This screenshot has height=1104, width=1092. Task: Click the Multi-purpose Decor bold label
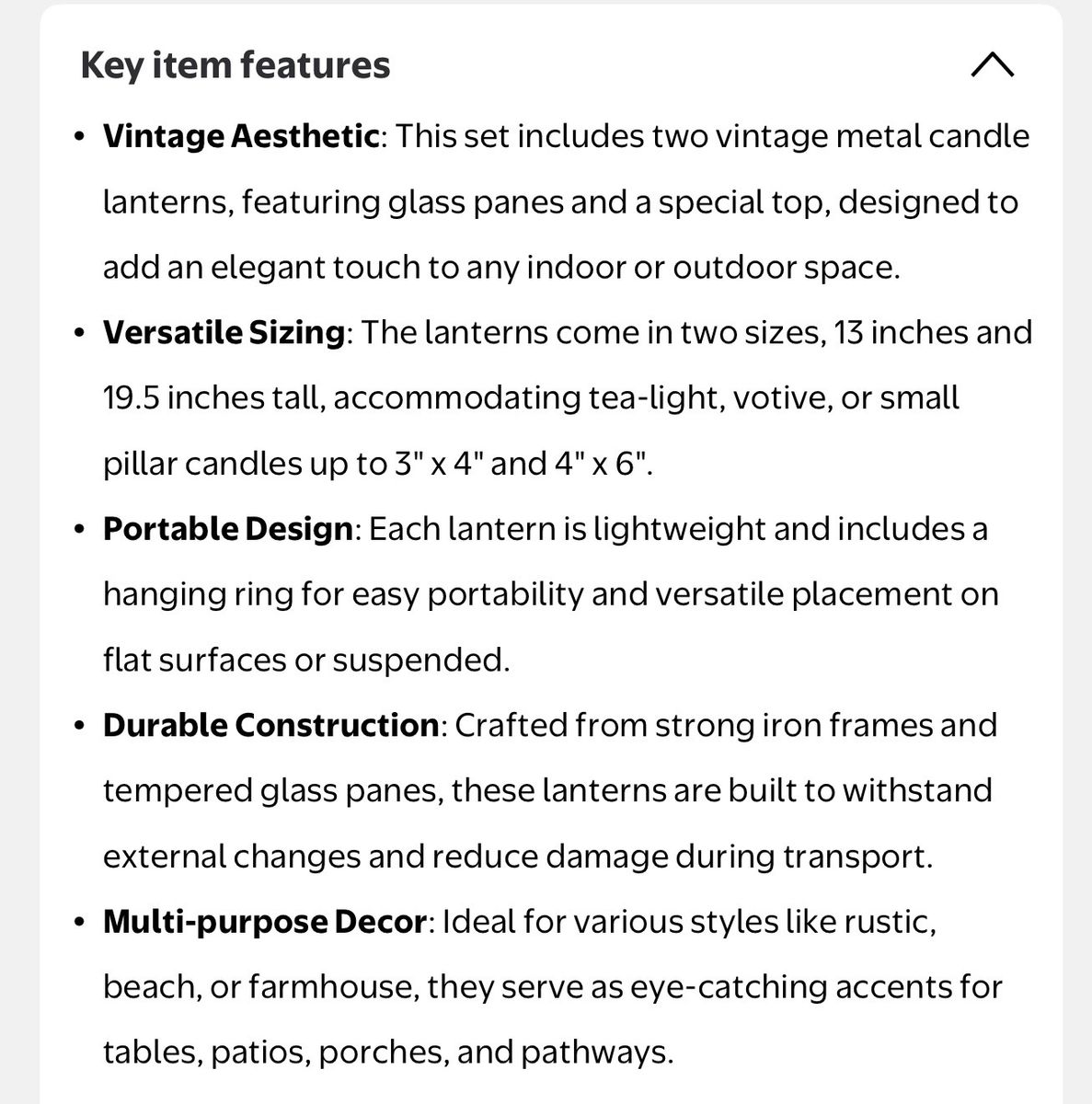point(265,922)
